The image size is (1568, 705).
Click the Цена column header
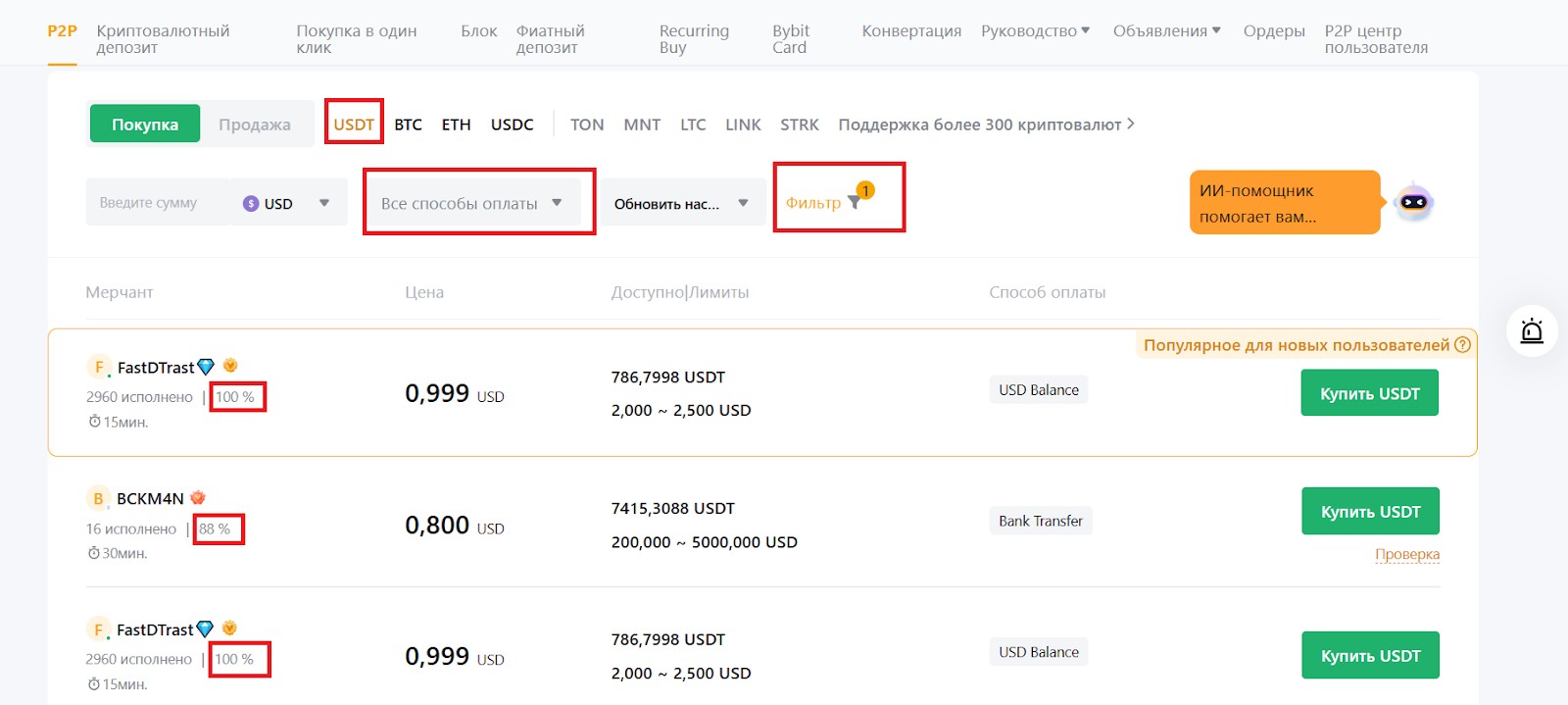(424, 292)
